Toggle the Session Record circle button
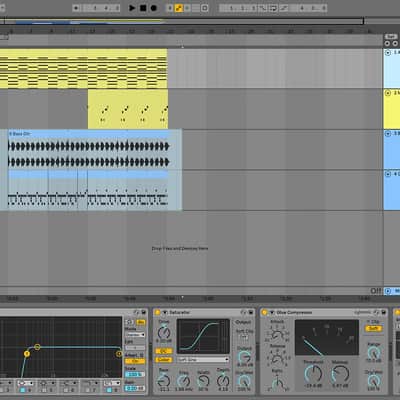This screenshot has height=400, width=400. 205,8
